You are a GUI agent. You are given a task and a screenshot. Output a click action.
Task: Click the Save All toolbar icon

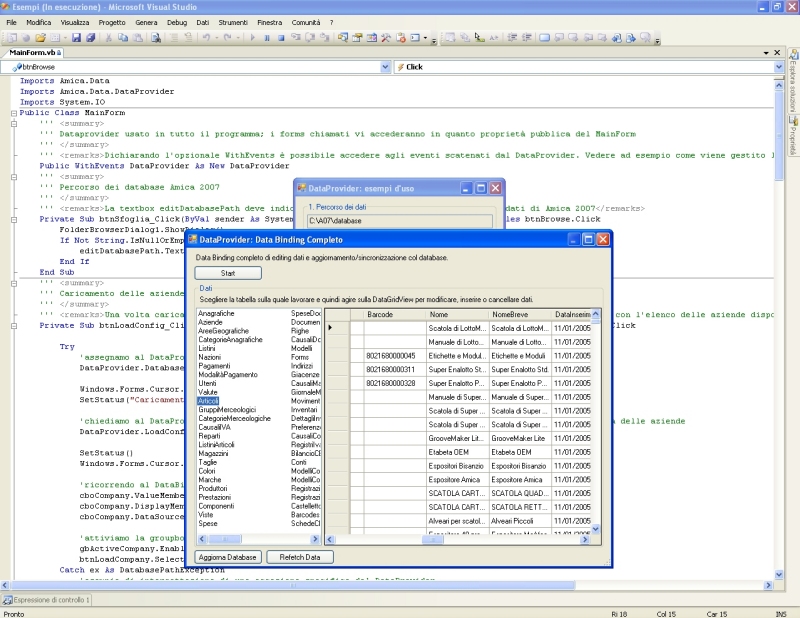90,38
